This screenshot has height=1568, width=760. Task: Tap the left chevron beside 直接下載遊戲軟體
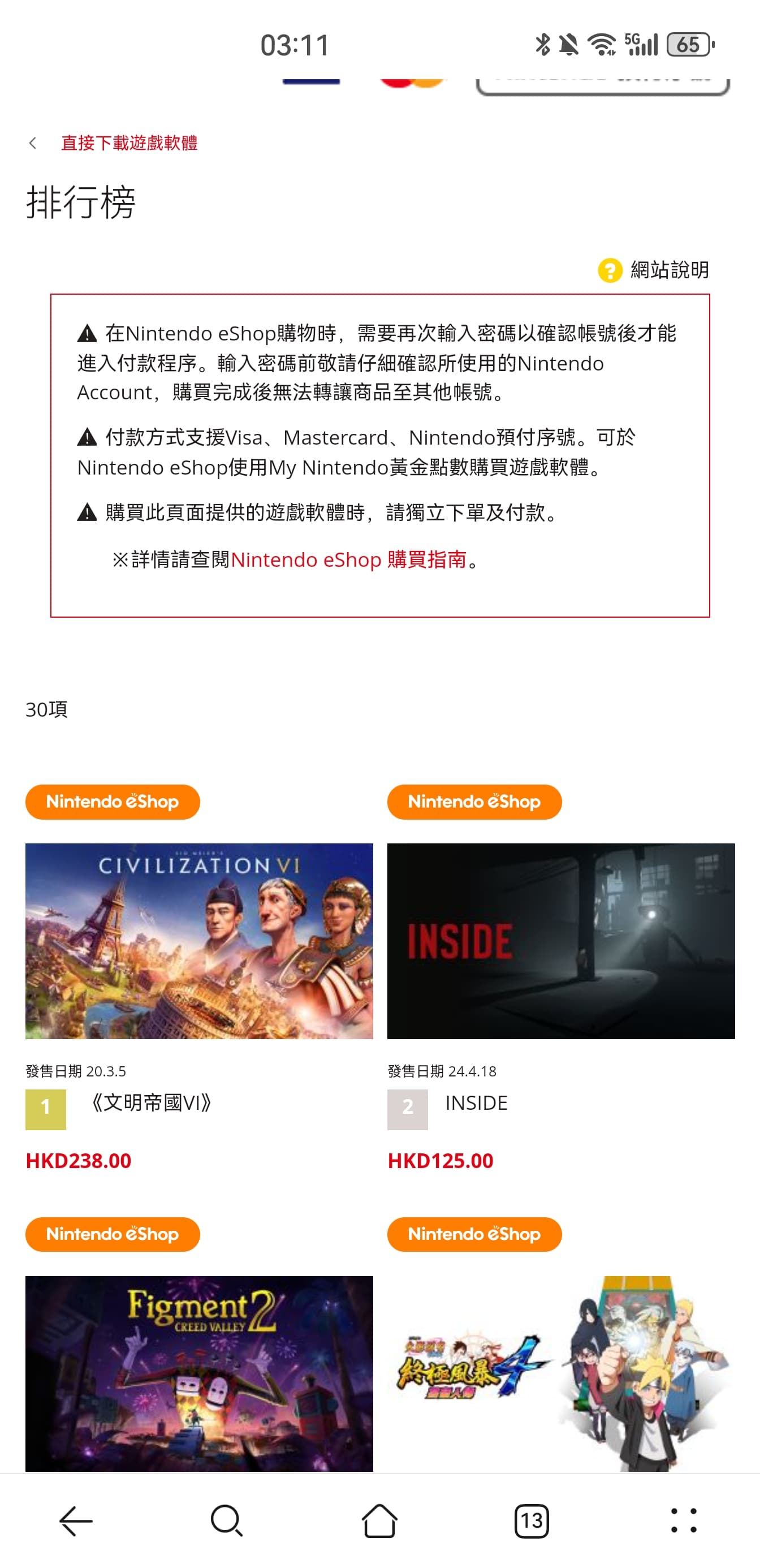coord(33,143)
